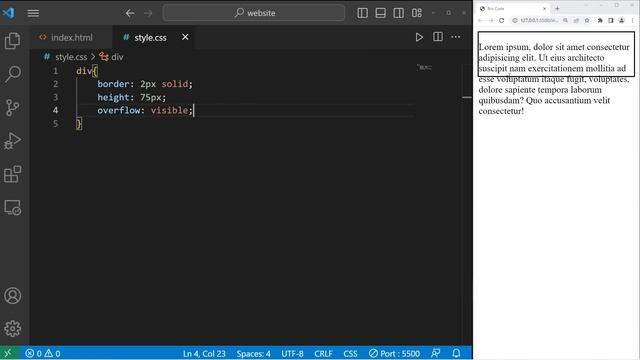Click the browser back arrow
This screenshot has height=360, width=640.
[x=480, y=20]
